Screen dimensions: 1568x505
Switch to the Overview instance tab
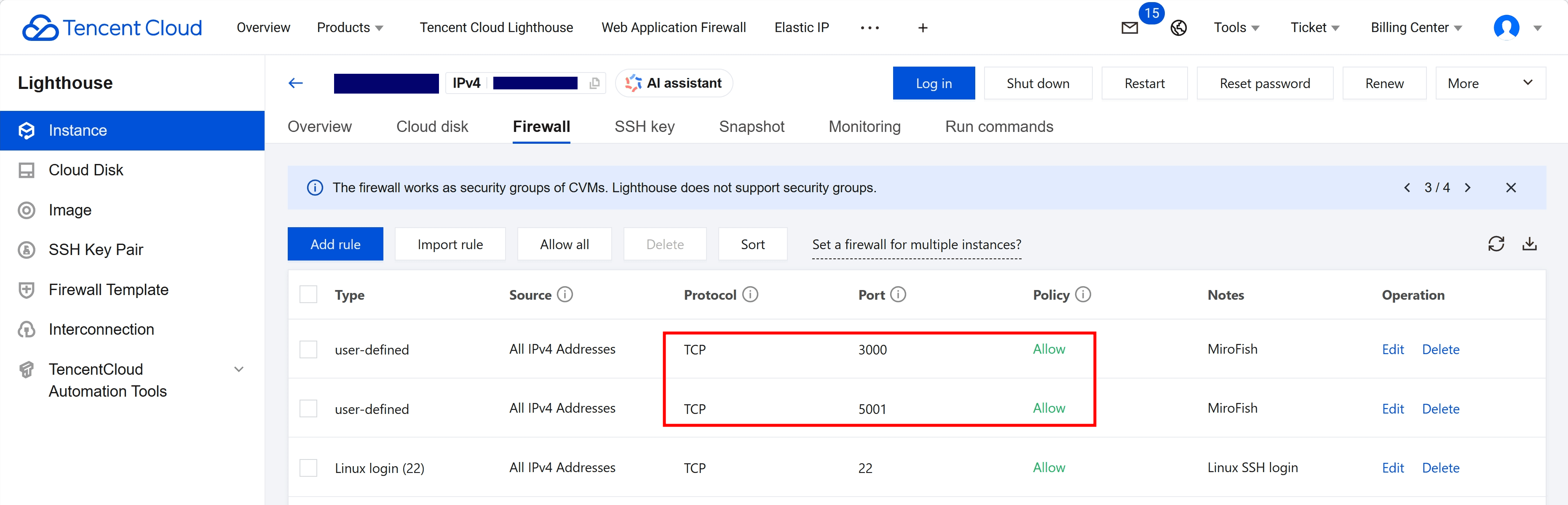click(320, 127)
